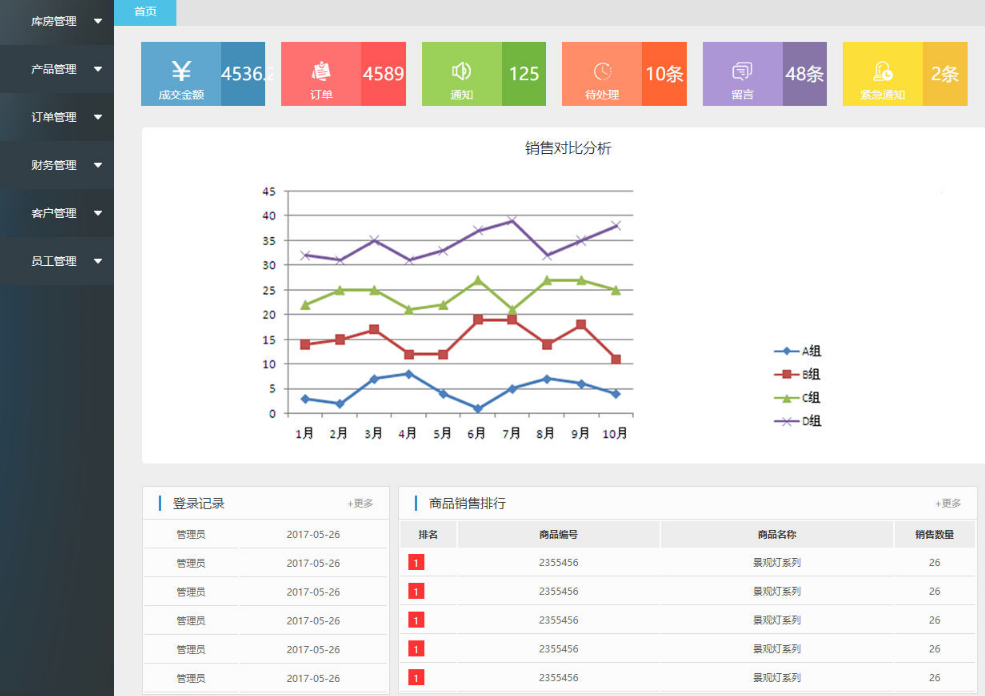Click the red rank badge in first row
The image size is (985, 696).
(416, 563)
